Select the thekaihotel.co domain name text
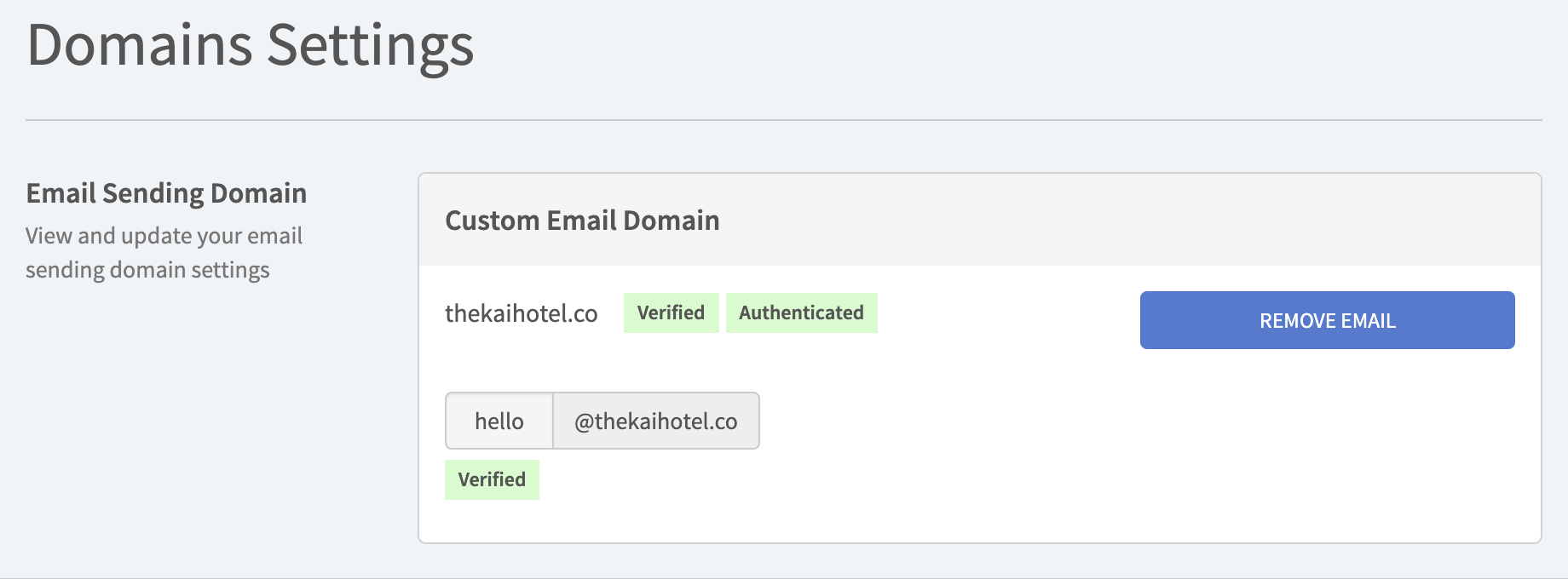Viewport: 1568px width, 579px height. tap(521, 313)
